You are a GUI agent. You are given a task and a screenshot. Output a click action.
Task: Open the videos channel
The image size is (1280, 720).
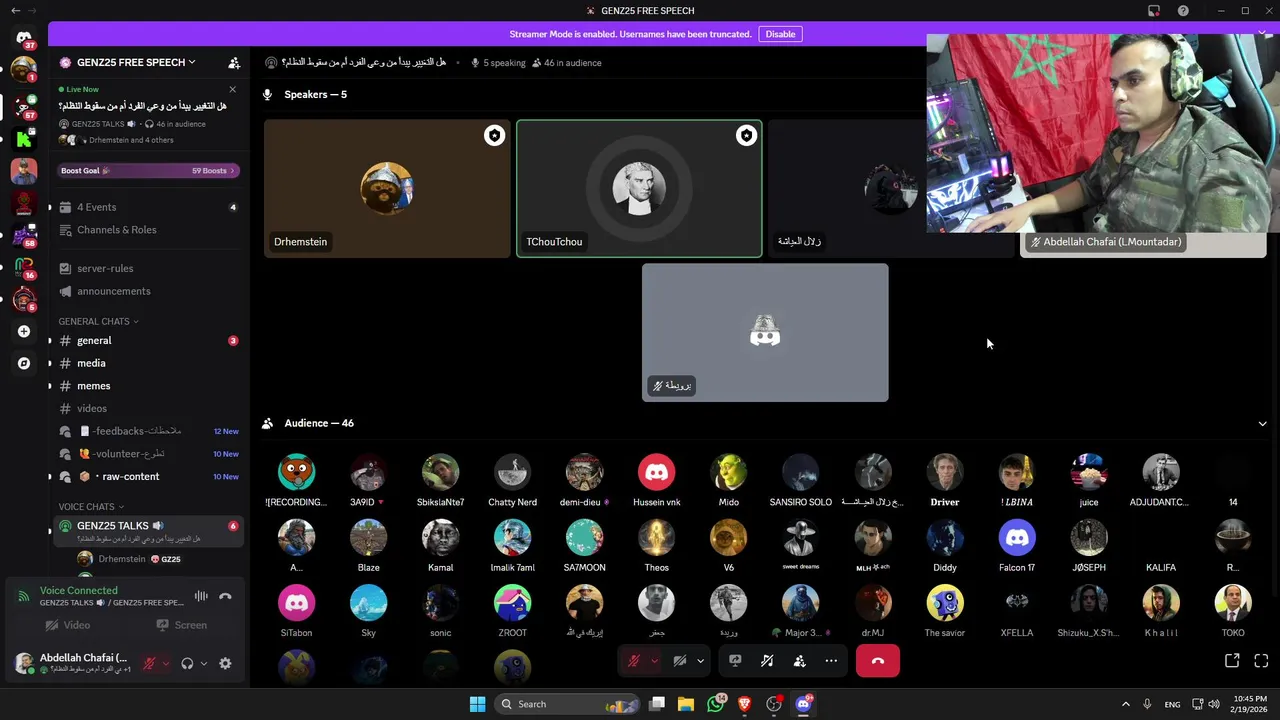click(x=148, y=408)
